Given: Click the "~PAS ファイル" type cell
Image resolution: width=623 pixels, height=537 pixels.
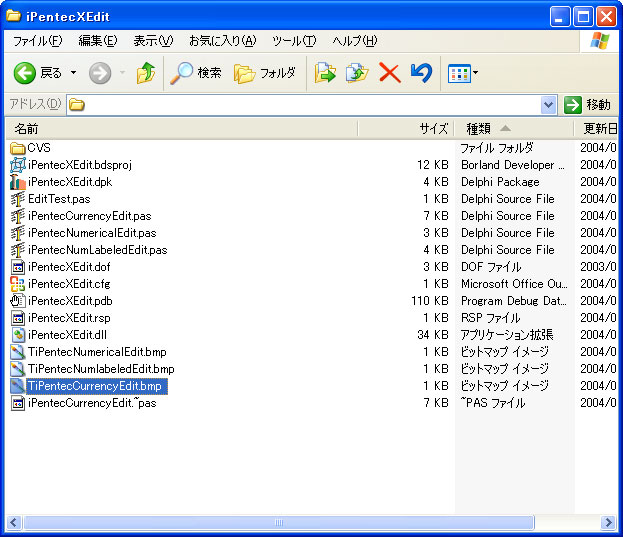Looking at the screenshot, I should pos(493,403).
